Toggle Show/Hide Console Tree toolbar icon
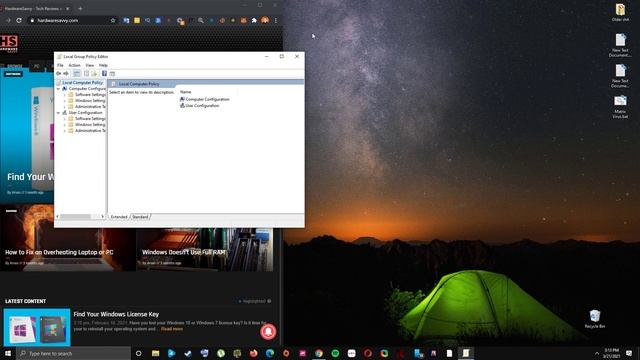 [76, 73]
